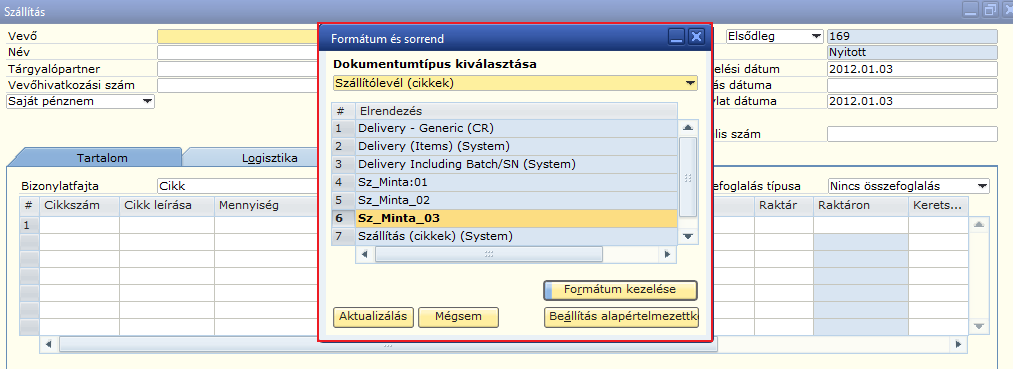Click the empty delivery date field
Image resolution: width=1013 pixels, height=369 pixels.
click(x=912, y=85)
